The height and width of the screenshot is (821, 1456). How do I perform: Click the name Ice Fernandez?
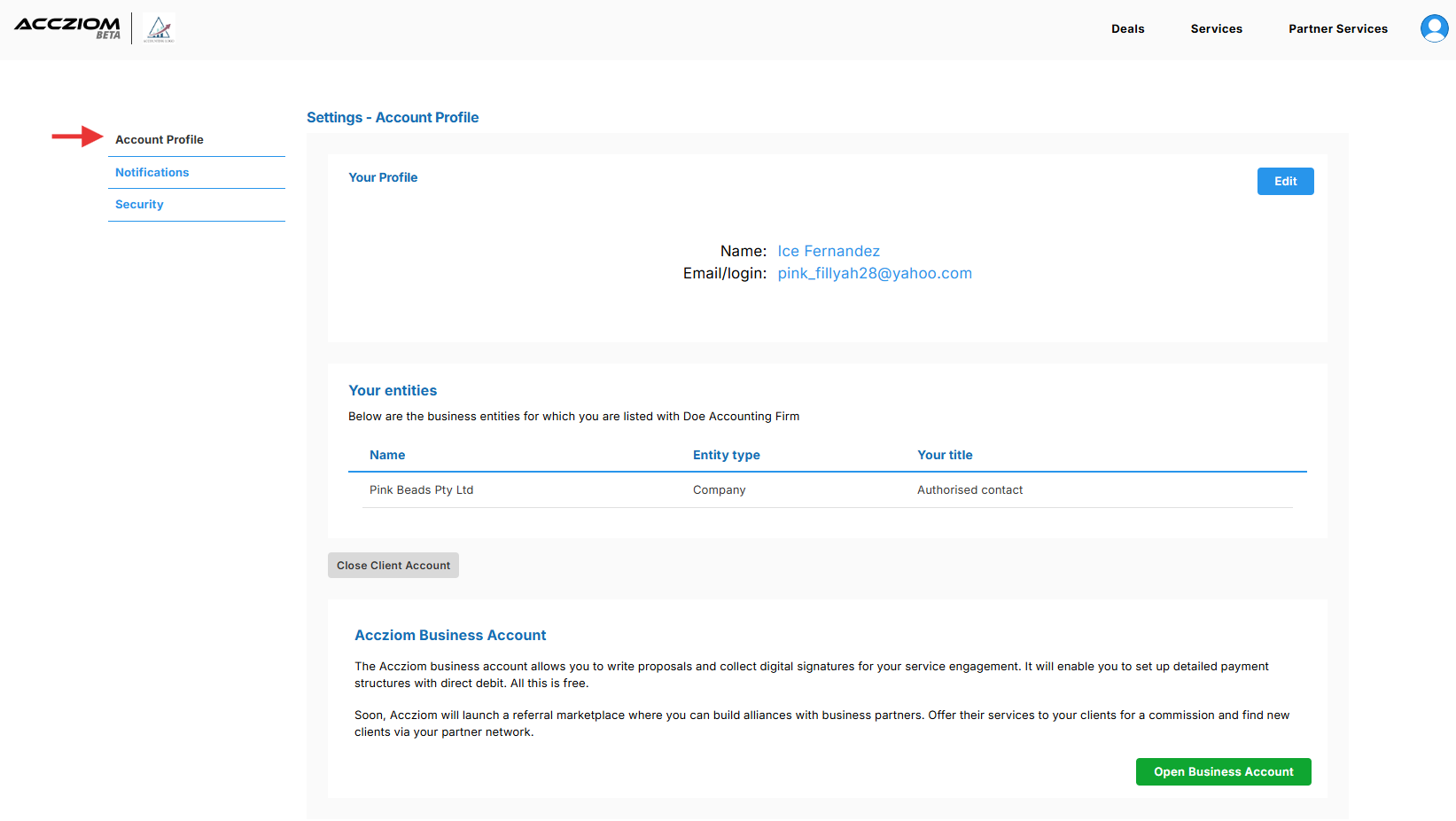coord(829,251)
